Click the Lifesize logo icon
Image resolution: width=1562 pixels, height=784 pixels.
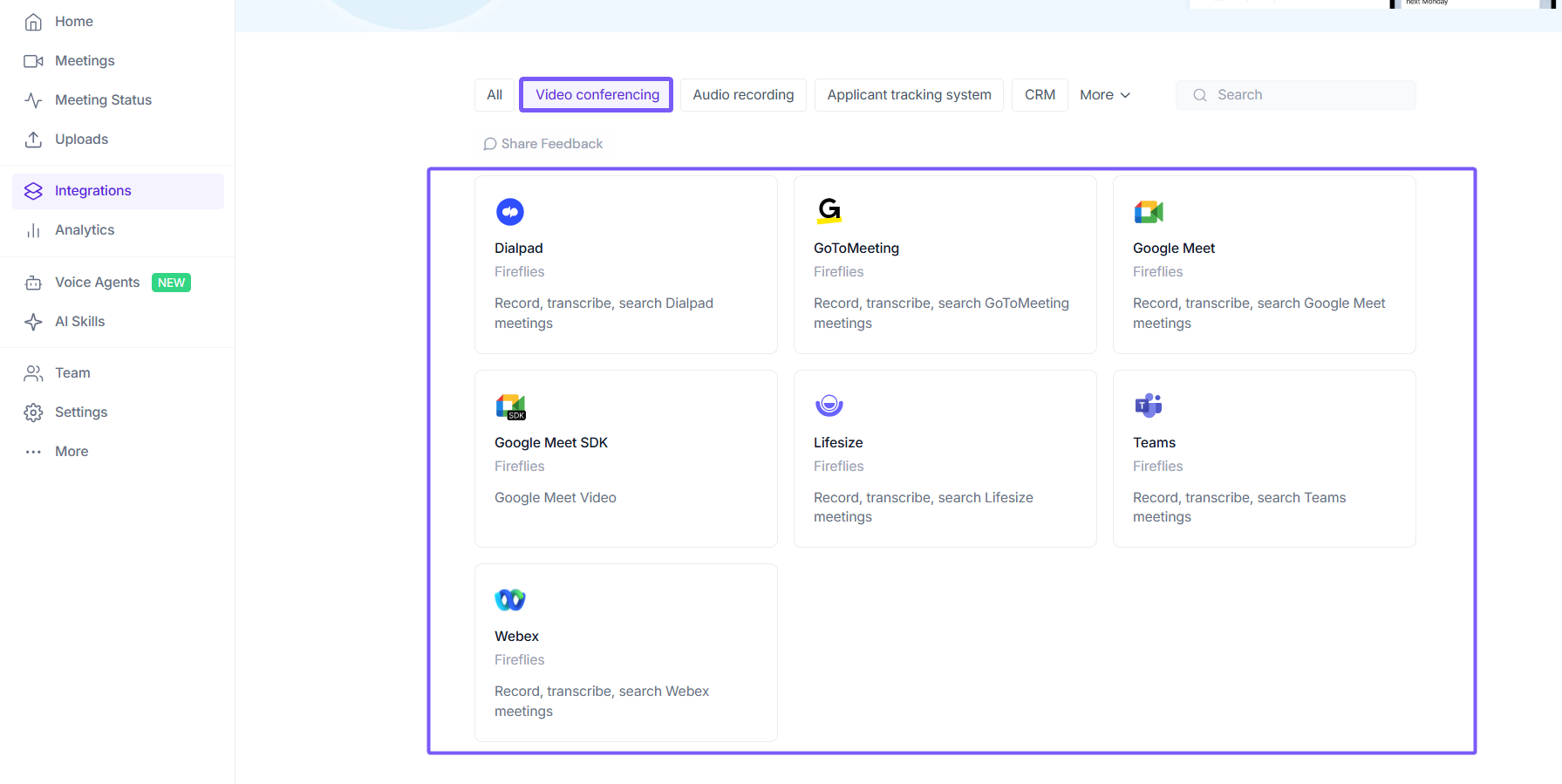(x=829, y=406)
